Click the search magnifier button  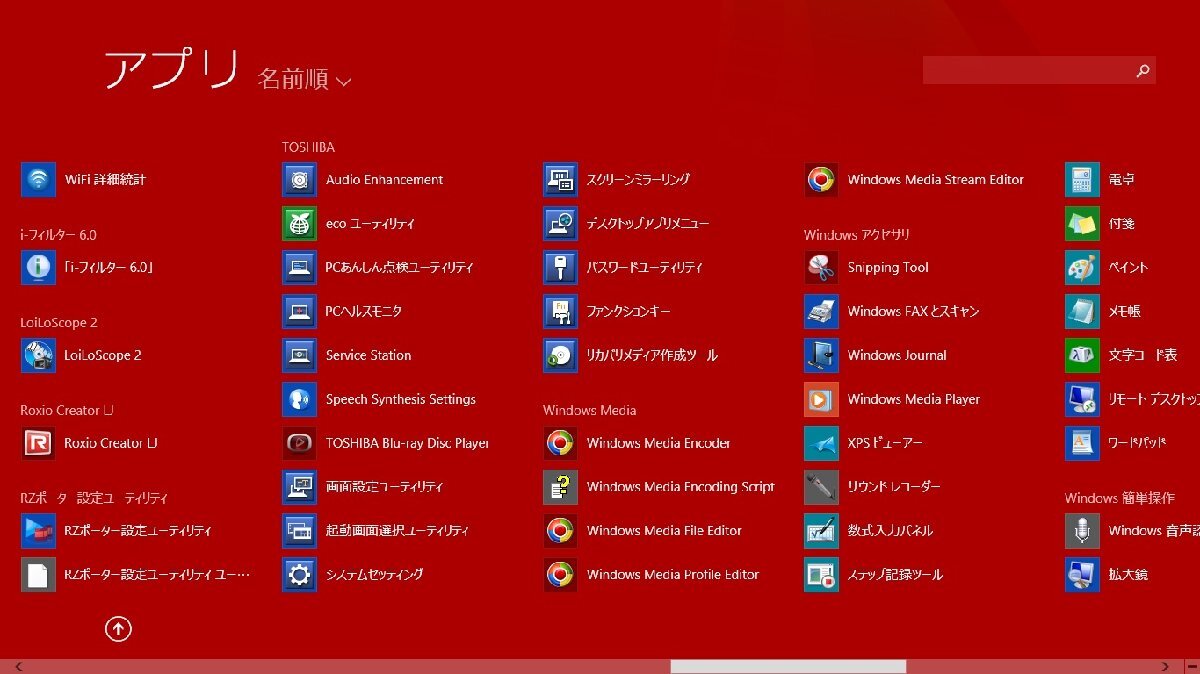tap(1143, 70)
